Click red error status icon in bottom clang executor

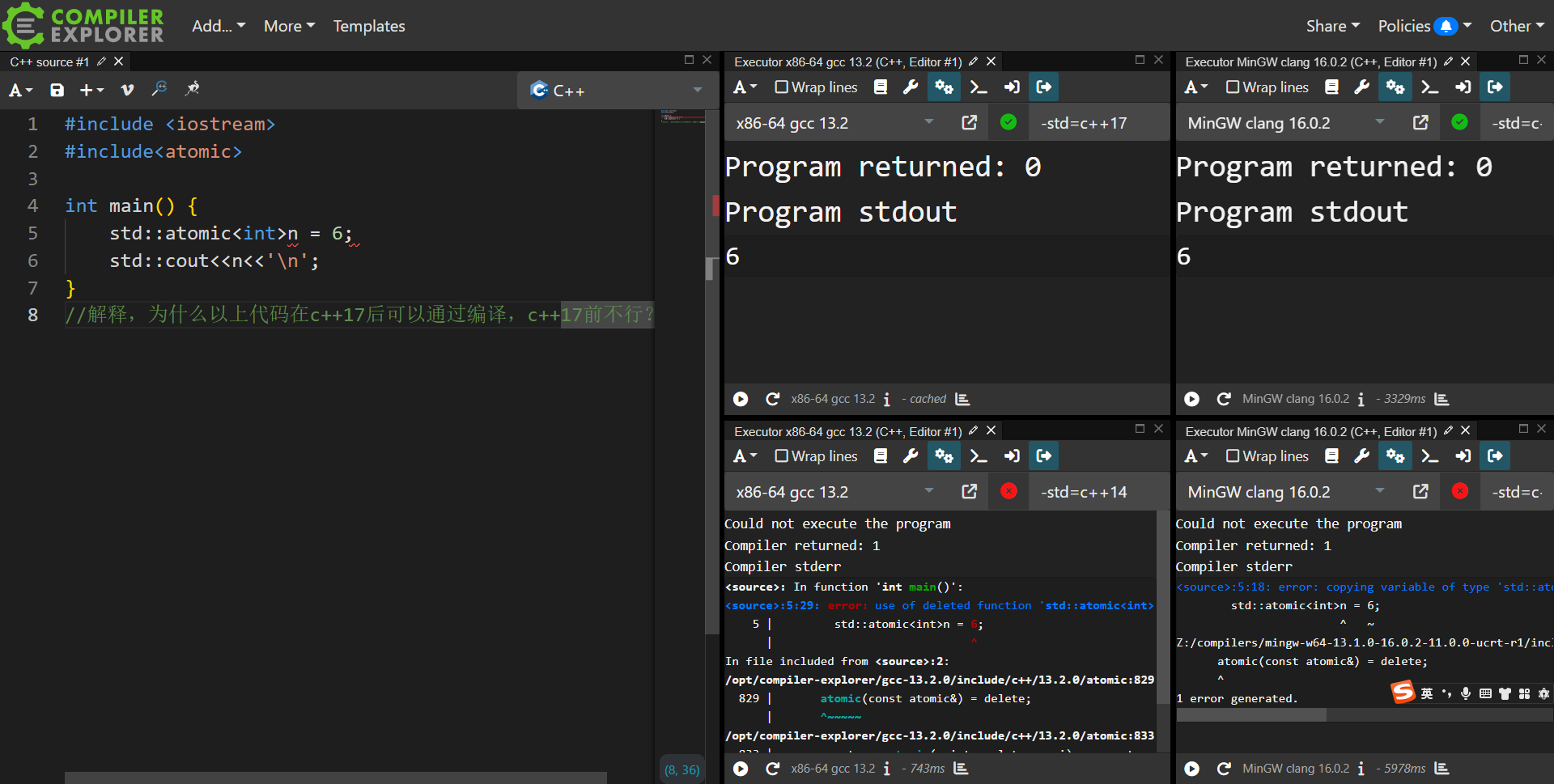(x=1460, y=491)
